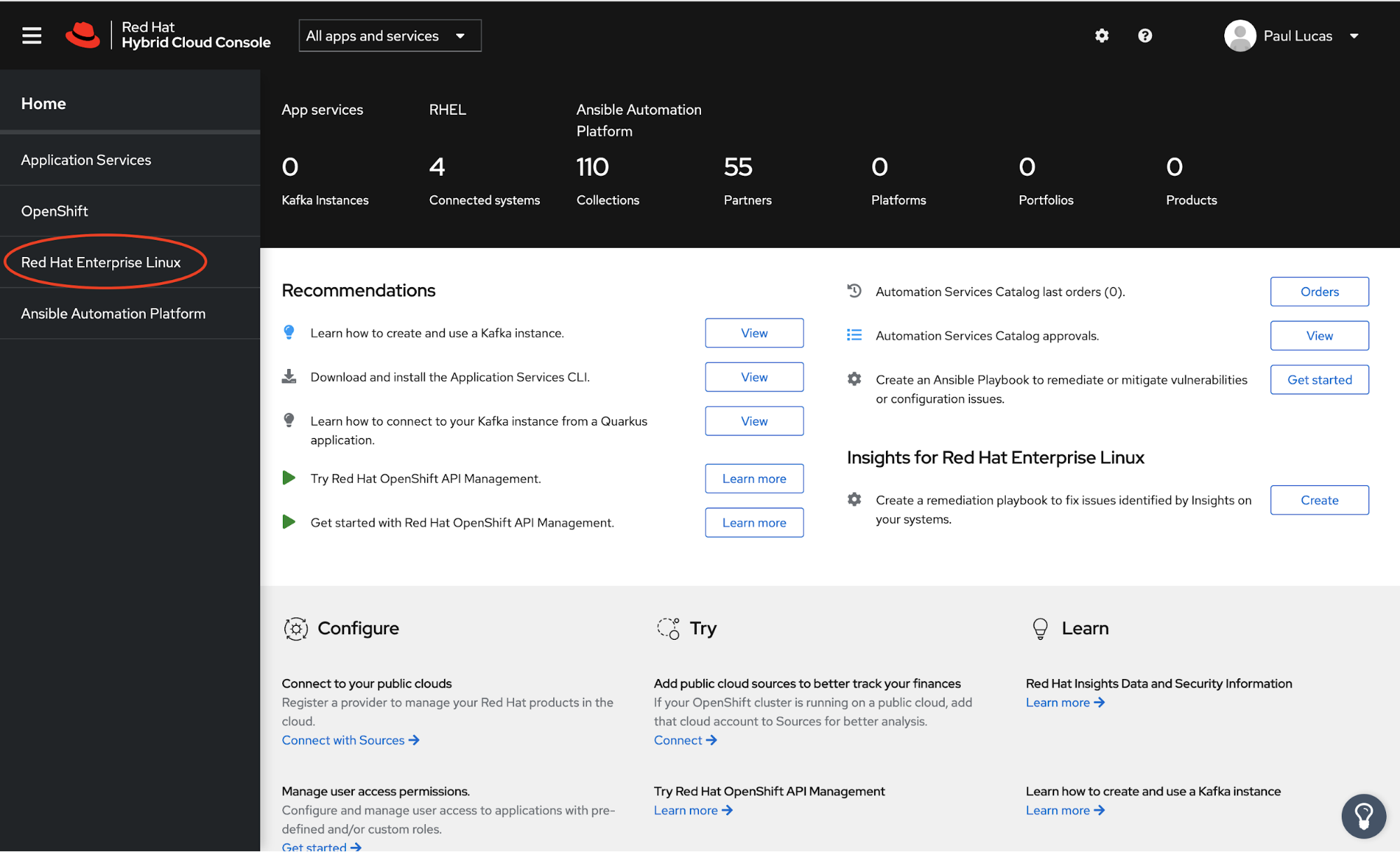Image resolution: width=1400 pixels, height=852 pixels.
Task: Open Ansible Automation Platform in sidebar
Action: click(113, 314)
